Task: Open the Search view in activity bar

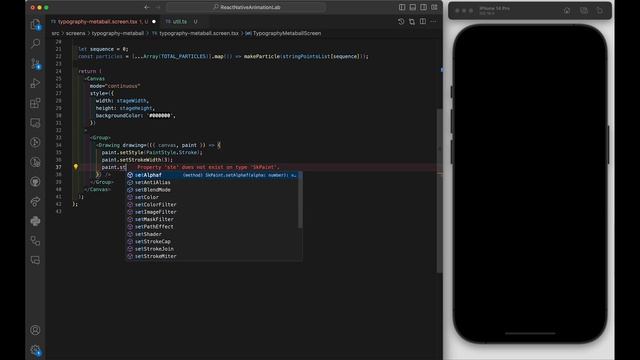Action: coord(36,43)
